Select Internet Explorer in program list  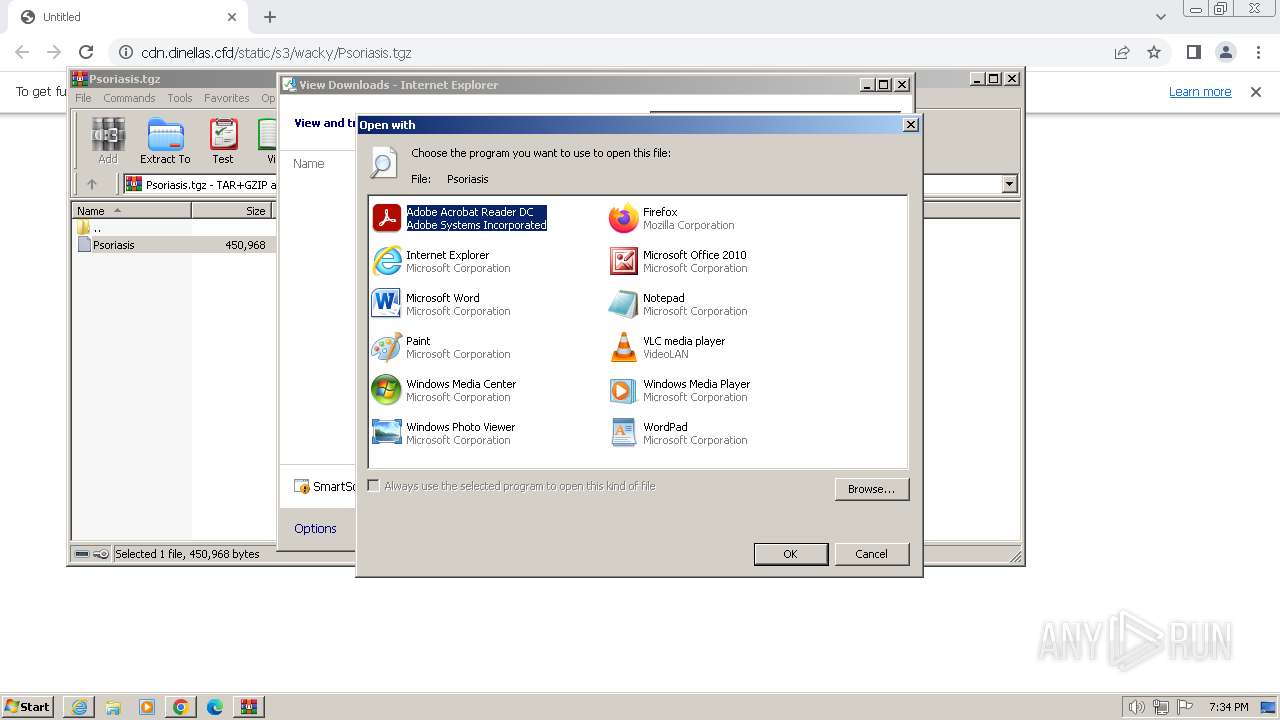[441, 261]
